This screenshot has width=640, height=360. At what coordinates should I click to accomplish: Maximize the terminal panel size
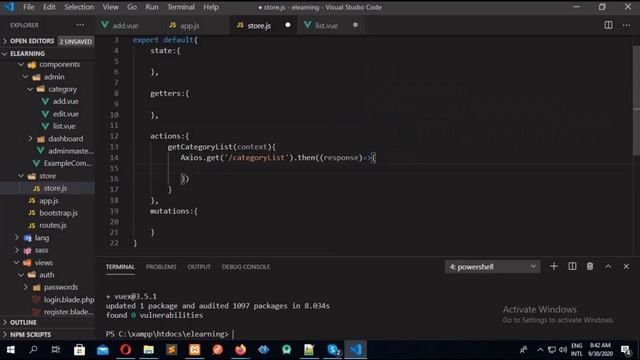tap(608, 266)
